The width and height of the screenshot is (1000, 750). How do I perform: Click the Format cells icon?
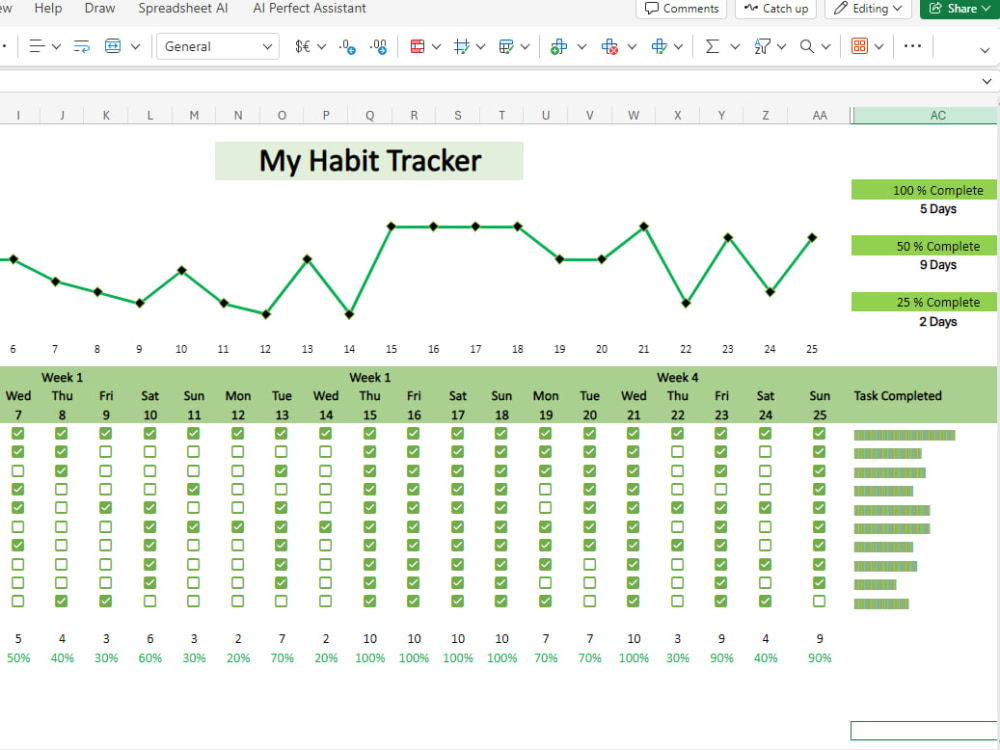click(x=659, y=47)
